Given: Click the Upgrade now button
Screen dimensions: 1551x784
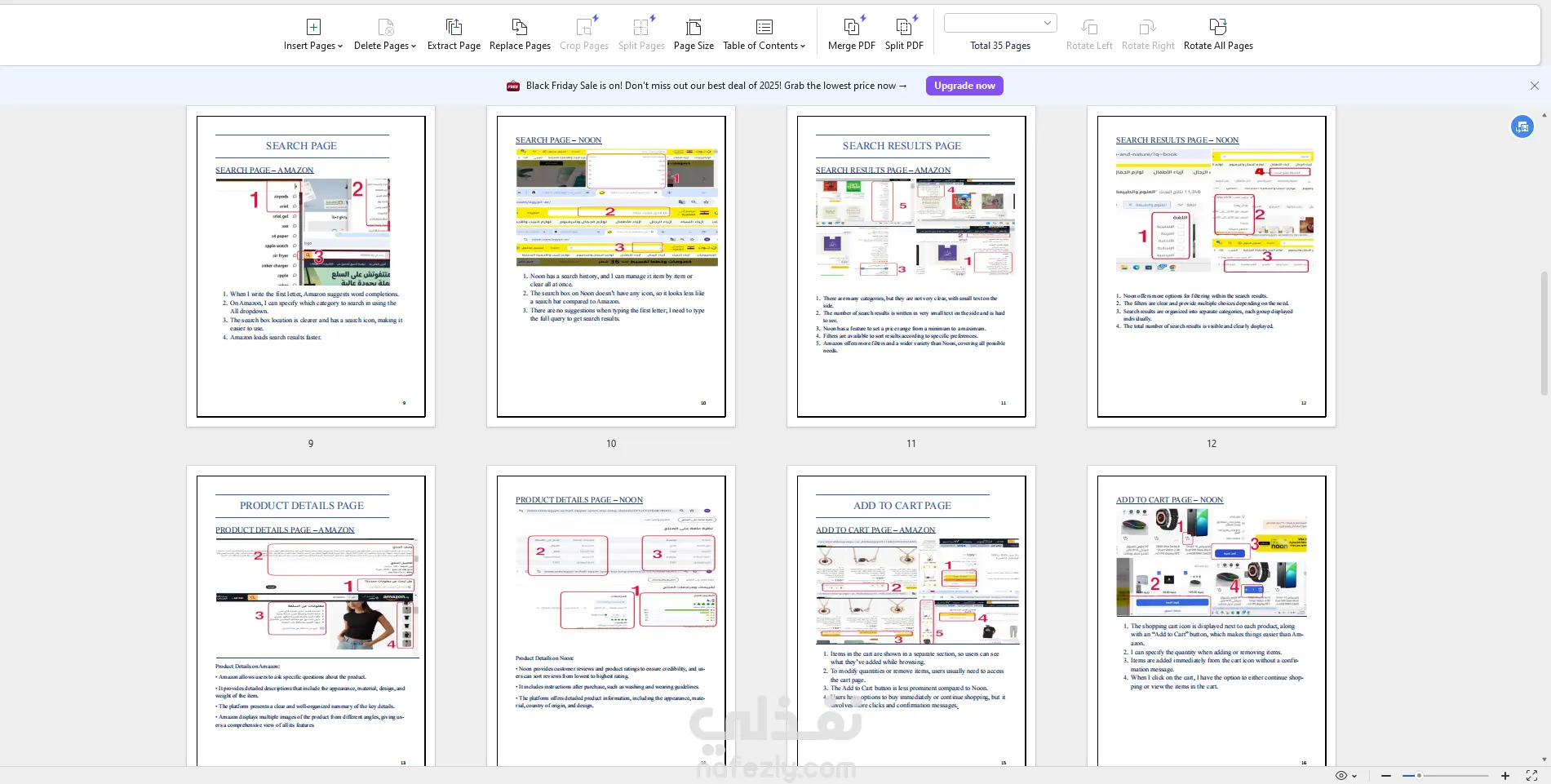Looking at the screenshot, I should 964,86.
